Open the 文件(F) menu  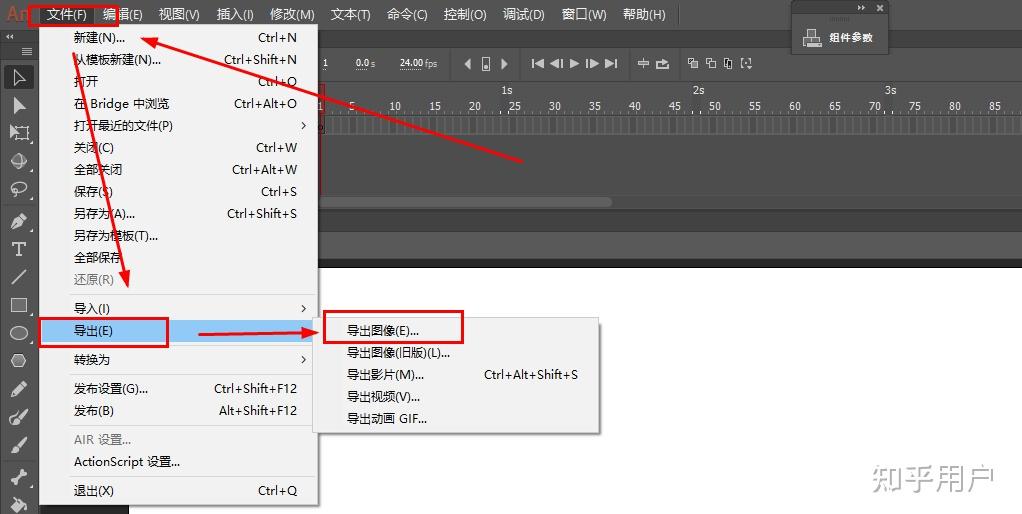click(x=66, y=14)
